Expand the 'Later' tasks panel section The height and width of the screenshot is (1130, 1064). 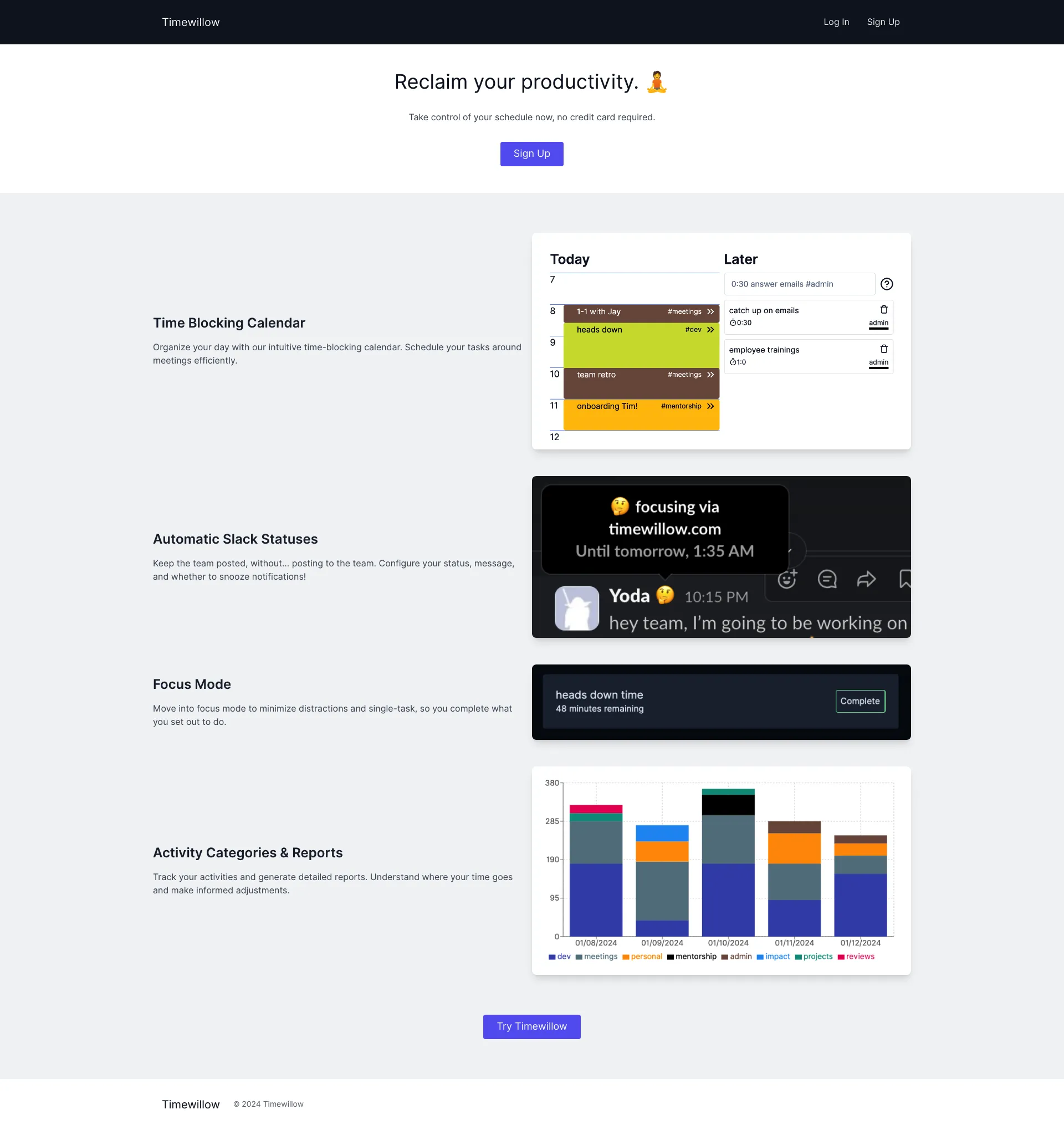tap(740, 258)
